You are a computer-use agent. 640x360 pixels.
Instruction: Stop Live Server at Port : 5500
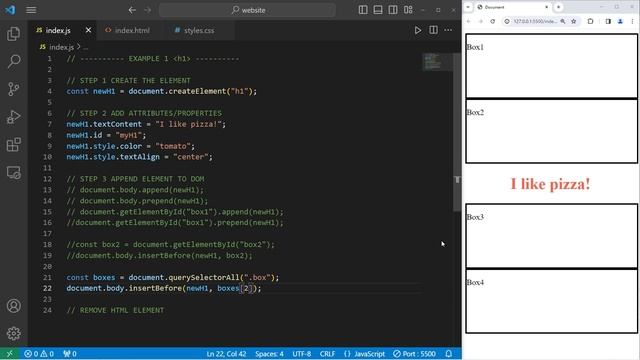[414, 354]
